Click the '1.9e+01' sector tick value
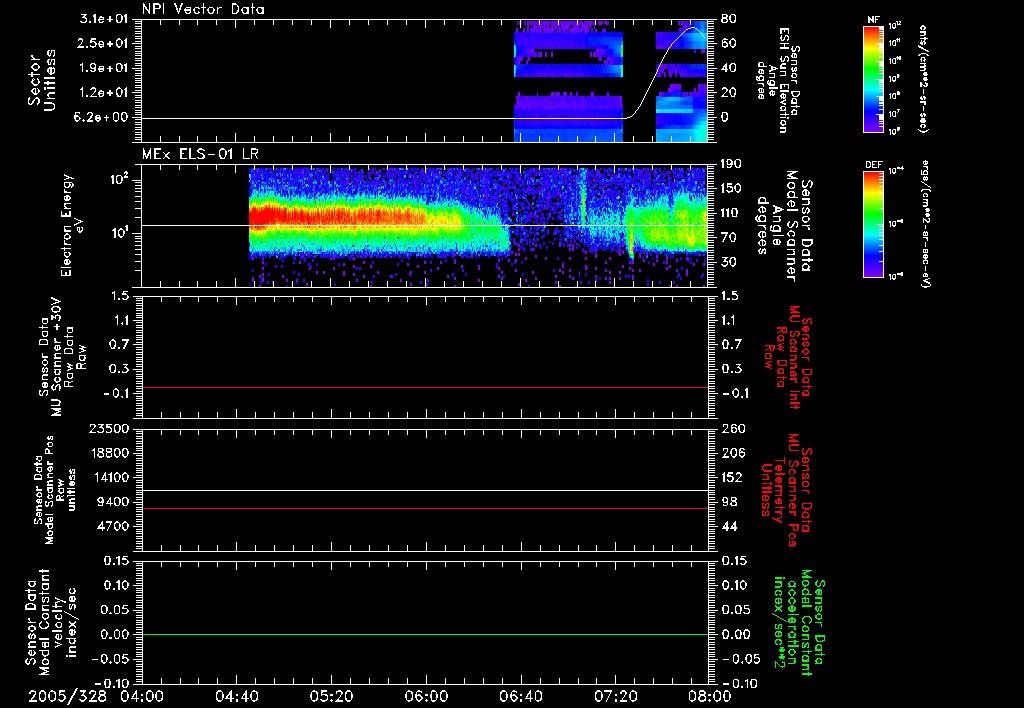 click(102, 68)
